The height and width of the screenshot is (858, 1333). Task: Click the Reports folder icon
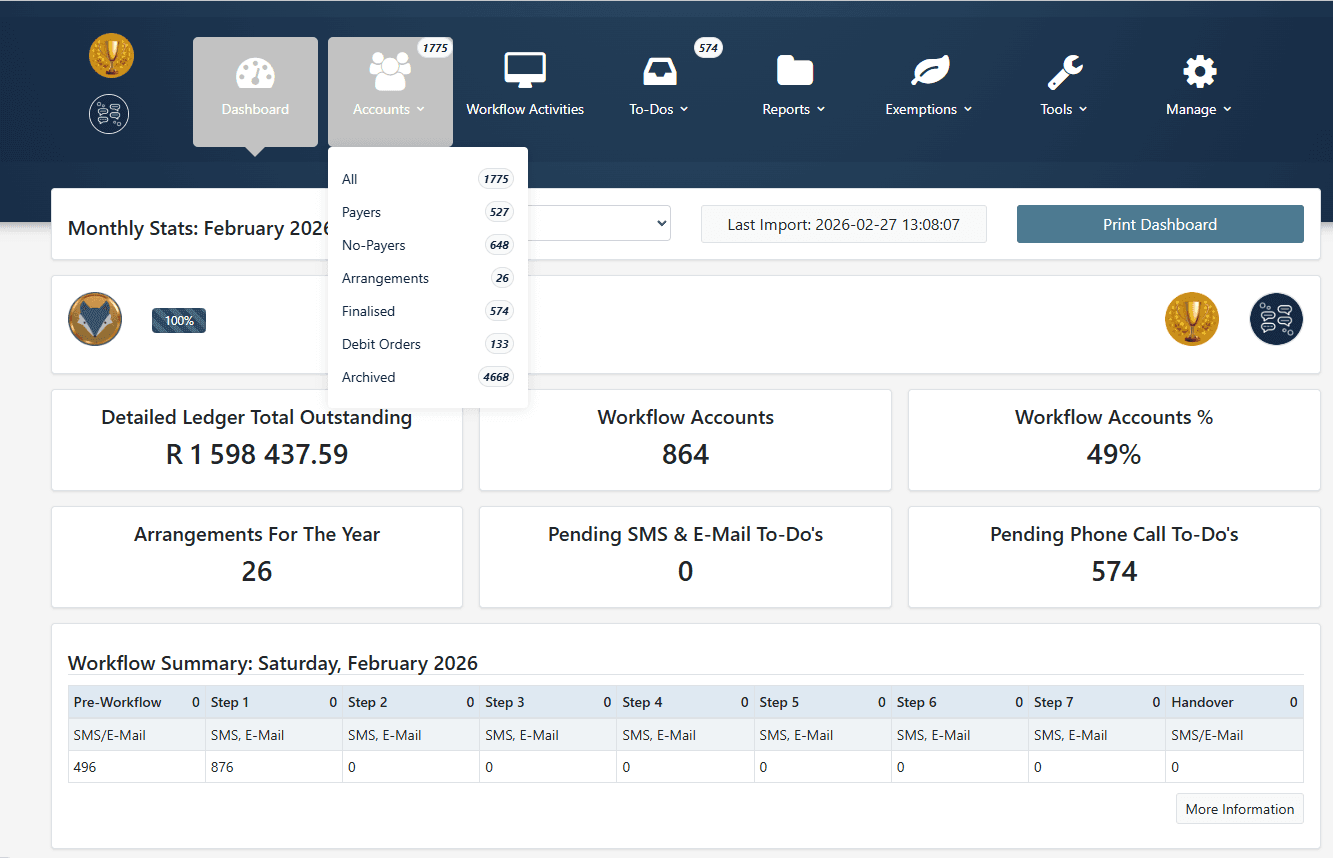tap(795, 71)
